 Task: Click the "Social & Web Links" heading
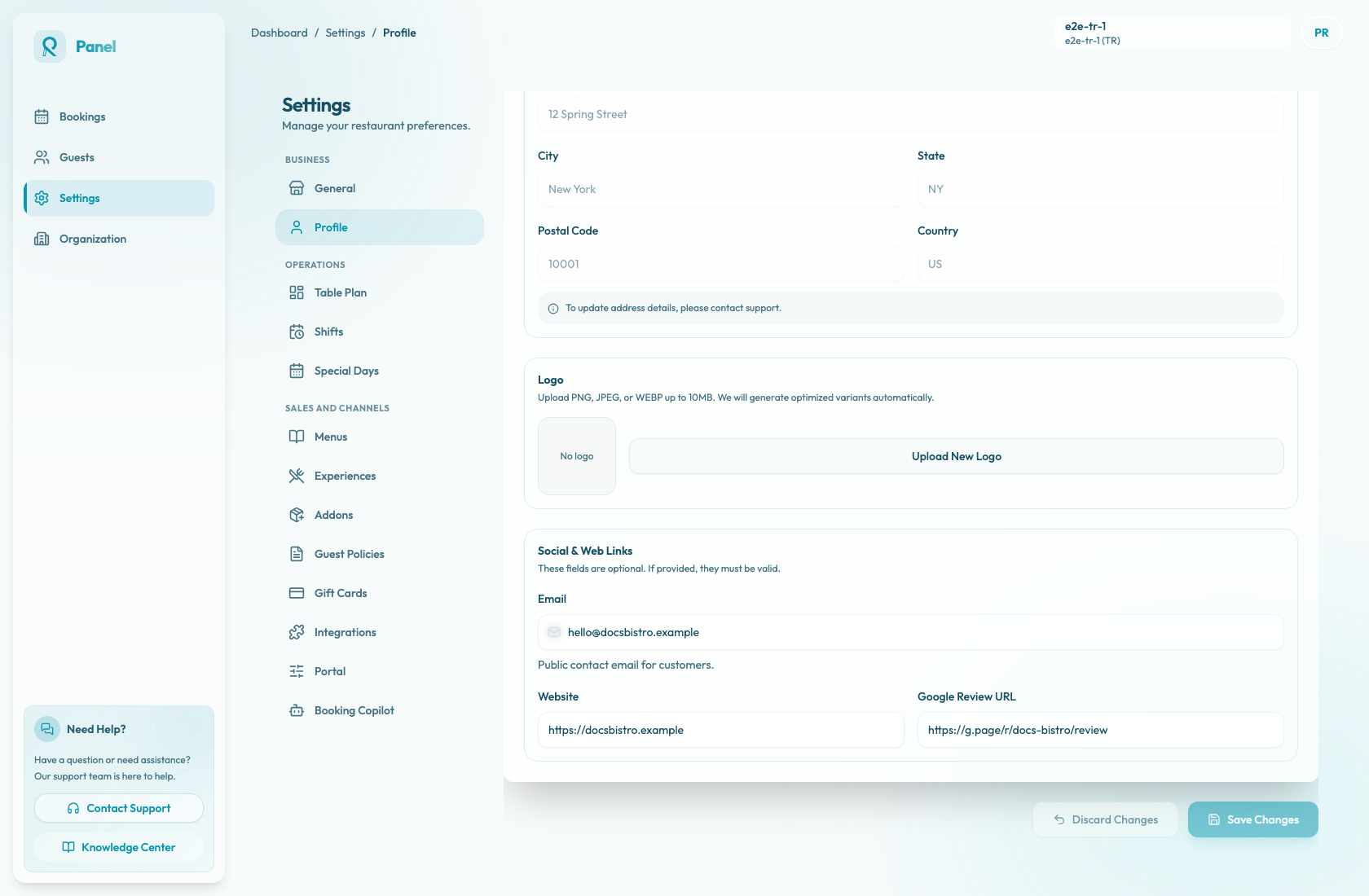pos(585,551)
